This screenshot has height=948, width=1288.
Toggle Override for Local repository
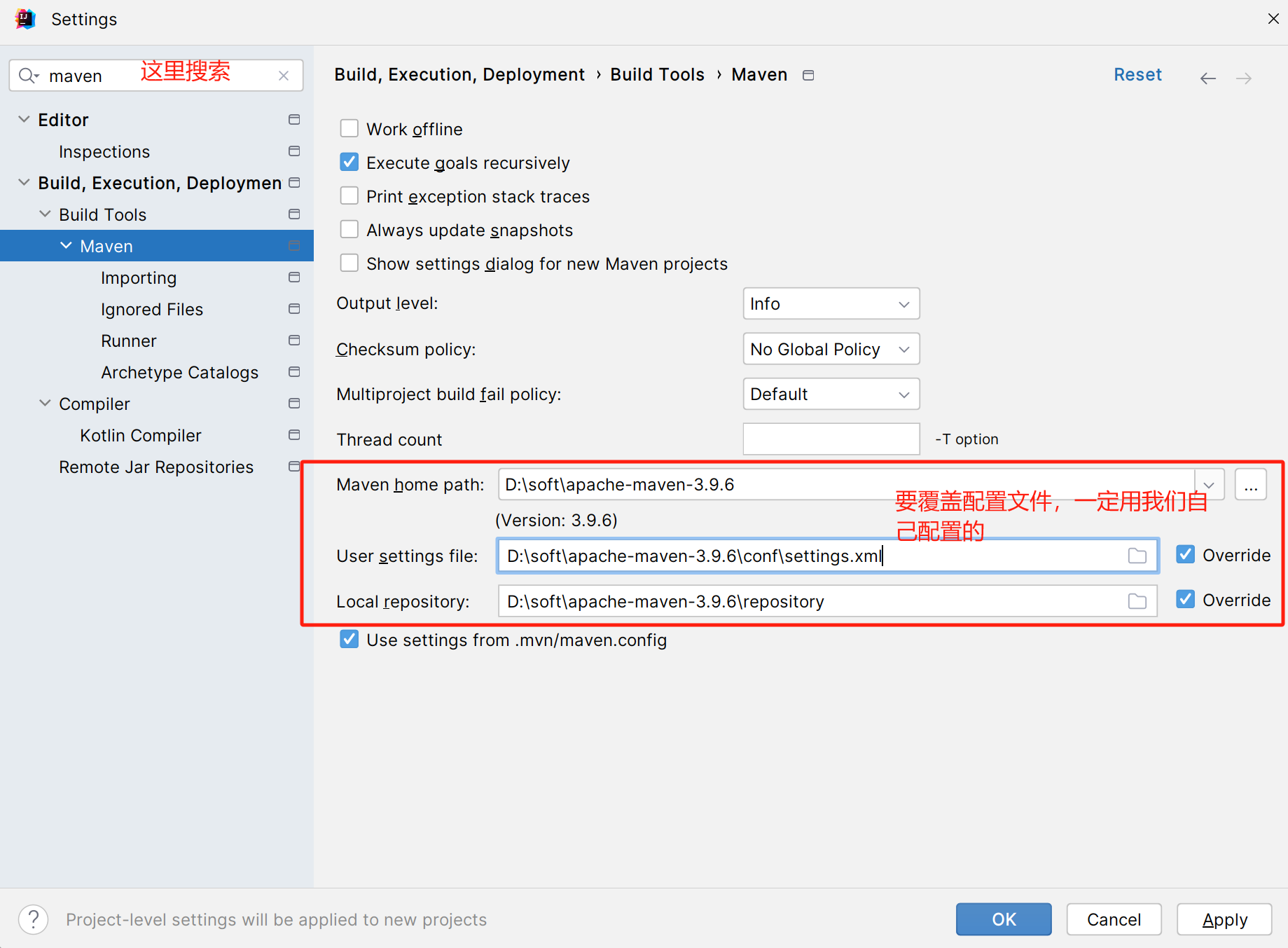pos(1186,599)
